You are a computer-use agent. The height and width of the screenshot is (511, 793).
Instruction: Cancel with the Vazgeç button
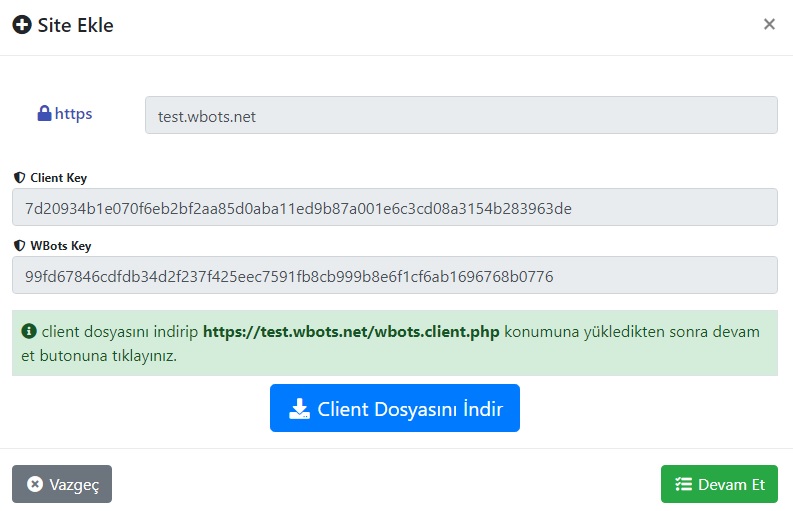[x=62, y=484]
